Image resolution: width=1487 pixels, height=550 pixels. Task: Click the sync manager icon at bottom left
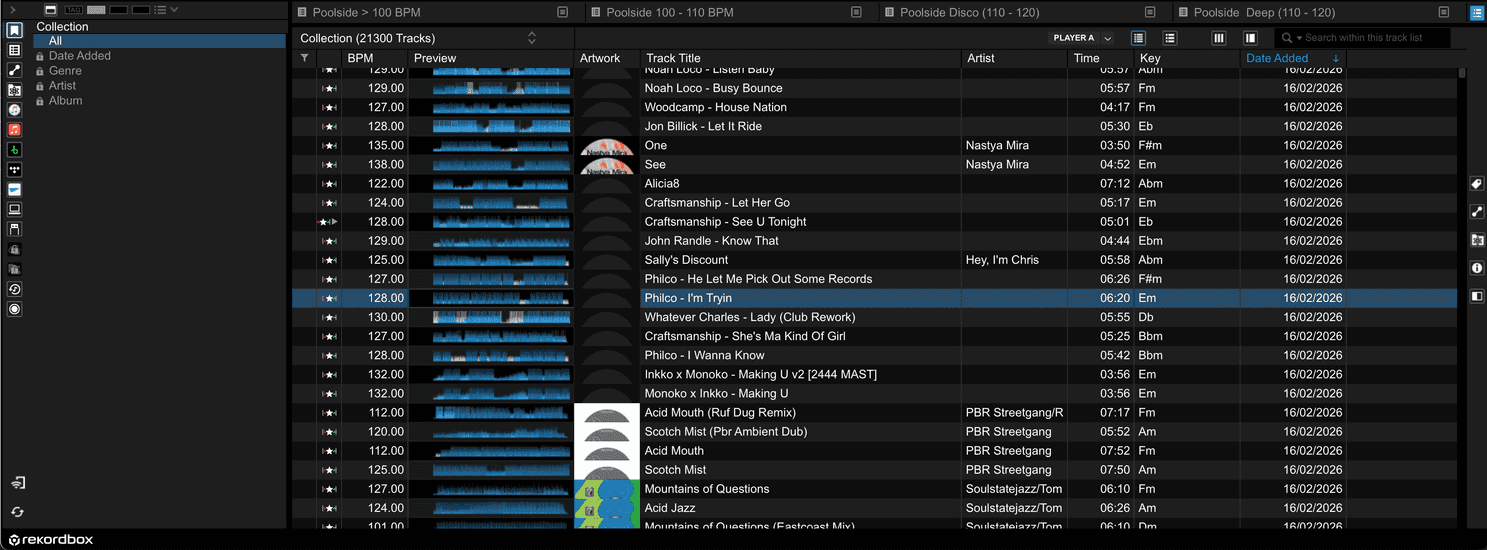pyautogui.click(x=17, y=483)
